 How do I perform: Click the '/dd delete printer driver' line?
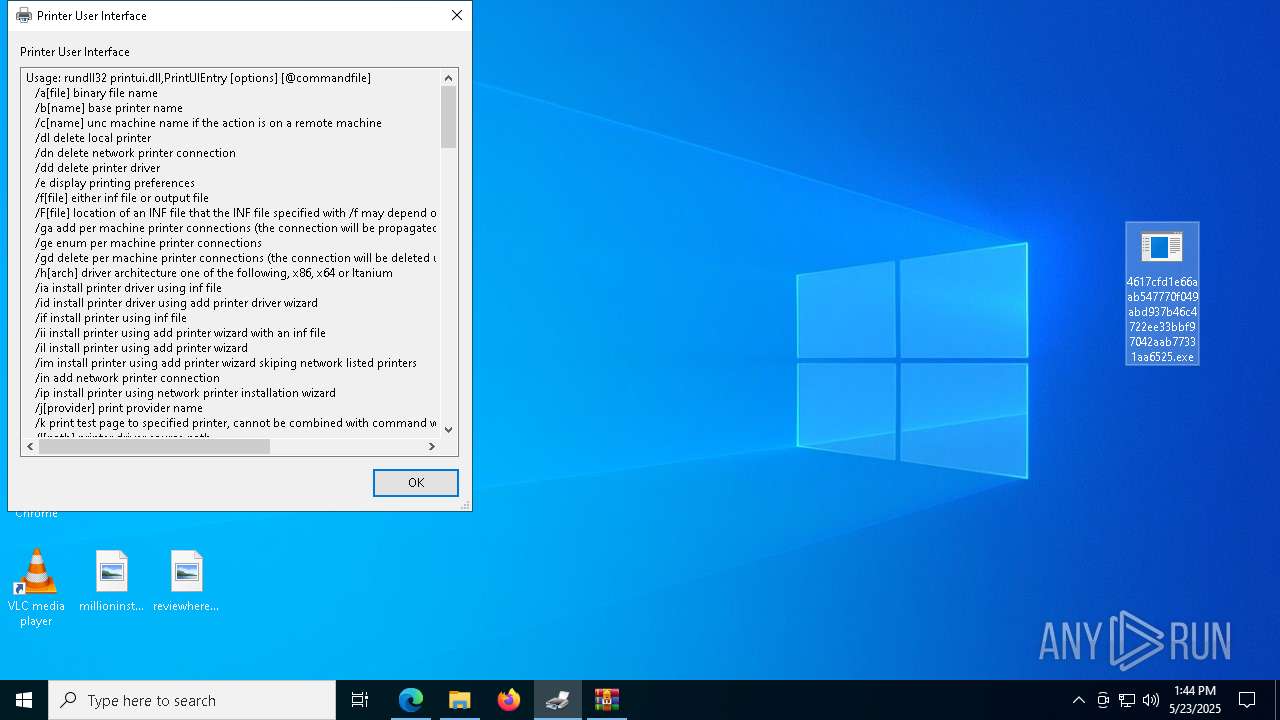(97, 168)
